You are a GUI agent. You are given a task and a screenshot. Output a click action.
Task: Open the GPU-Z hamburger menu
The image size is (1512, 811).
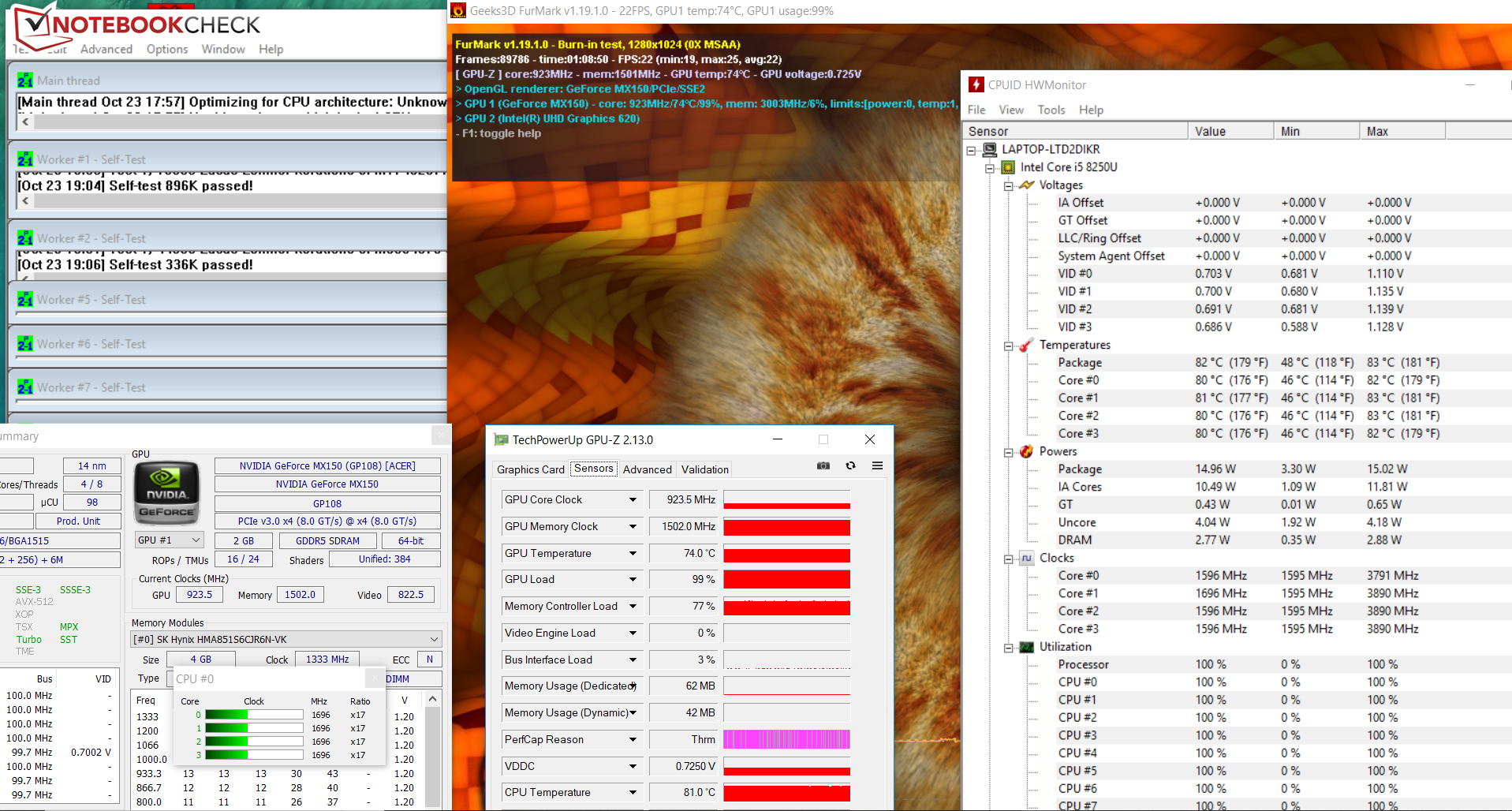pyautogui.click(x=877, y=465)
